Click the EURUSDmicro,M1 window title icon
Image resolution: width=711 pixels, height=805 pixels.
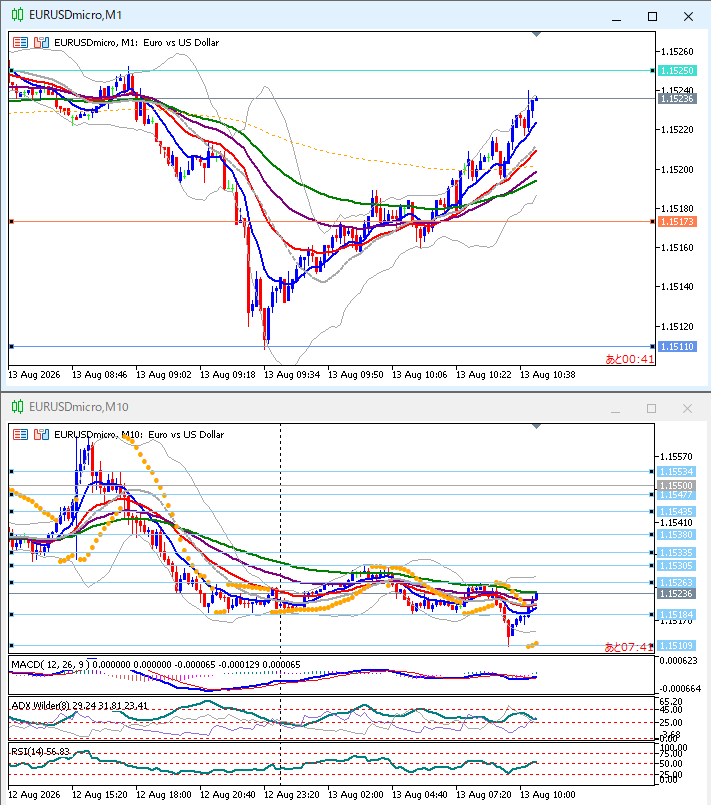pyautogui.click(x=17, y=15)
